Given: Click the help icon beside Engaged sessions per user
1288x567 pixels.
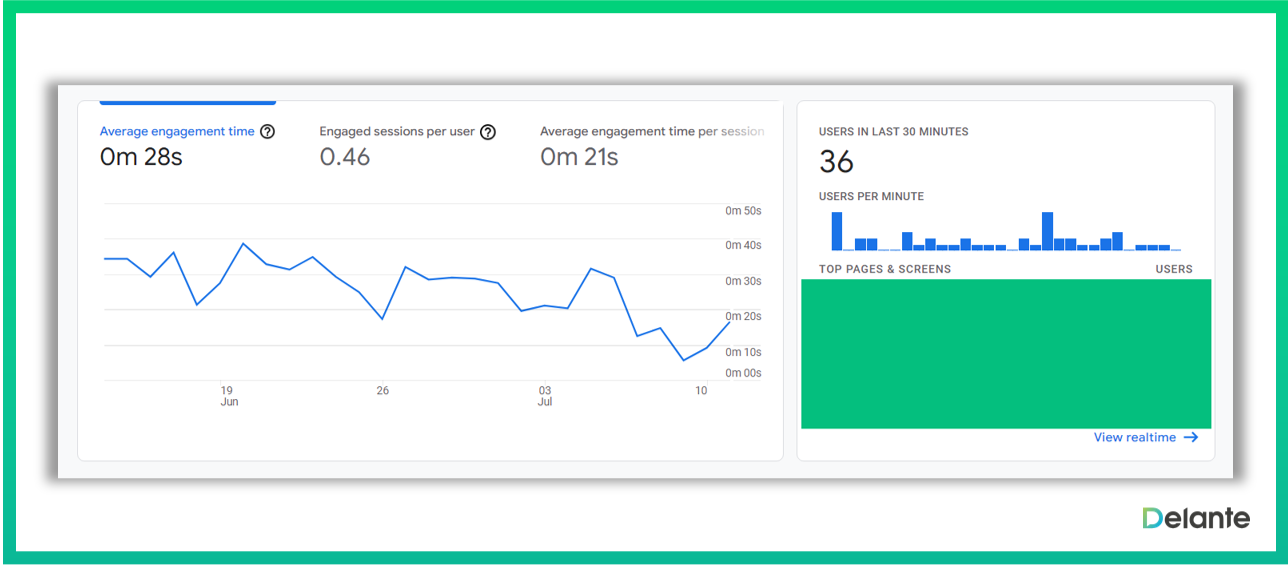Looking at the screenshot, I should (x=488, y=132).
